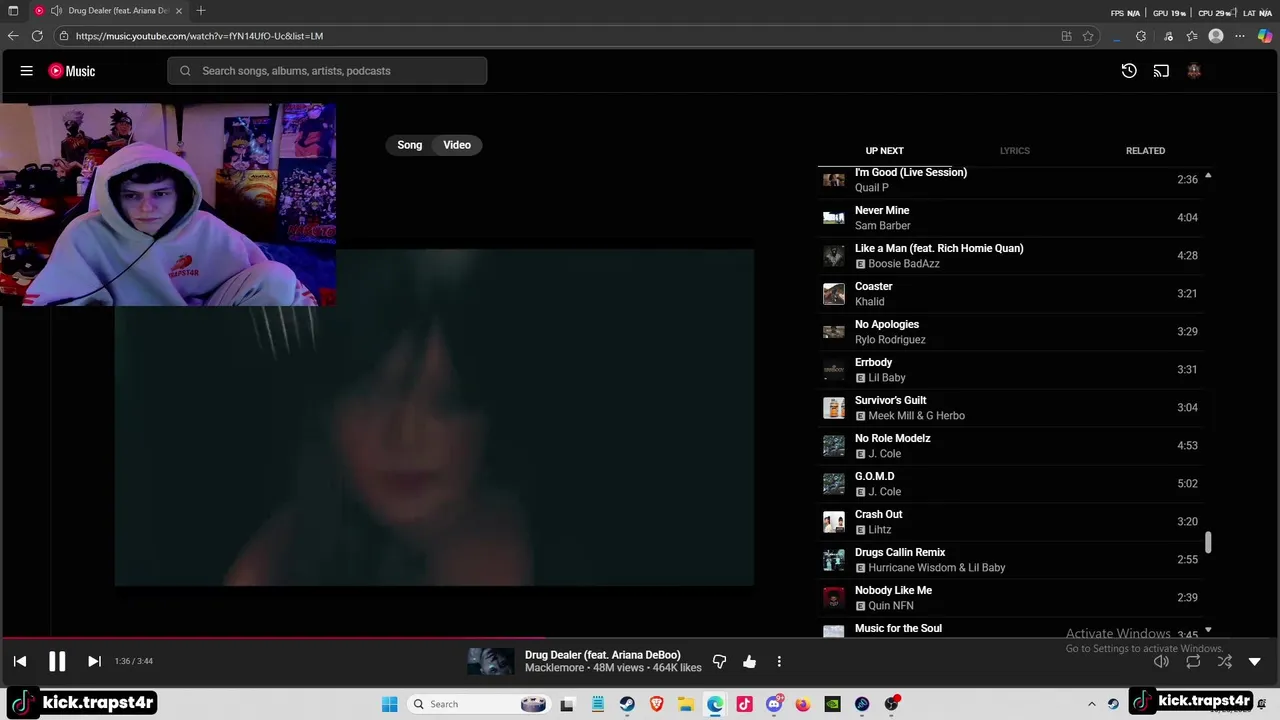Play Crash Out by Lihtz
This screenshot has height=720, width=1280.
tap(1010, 522)
